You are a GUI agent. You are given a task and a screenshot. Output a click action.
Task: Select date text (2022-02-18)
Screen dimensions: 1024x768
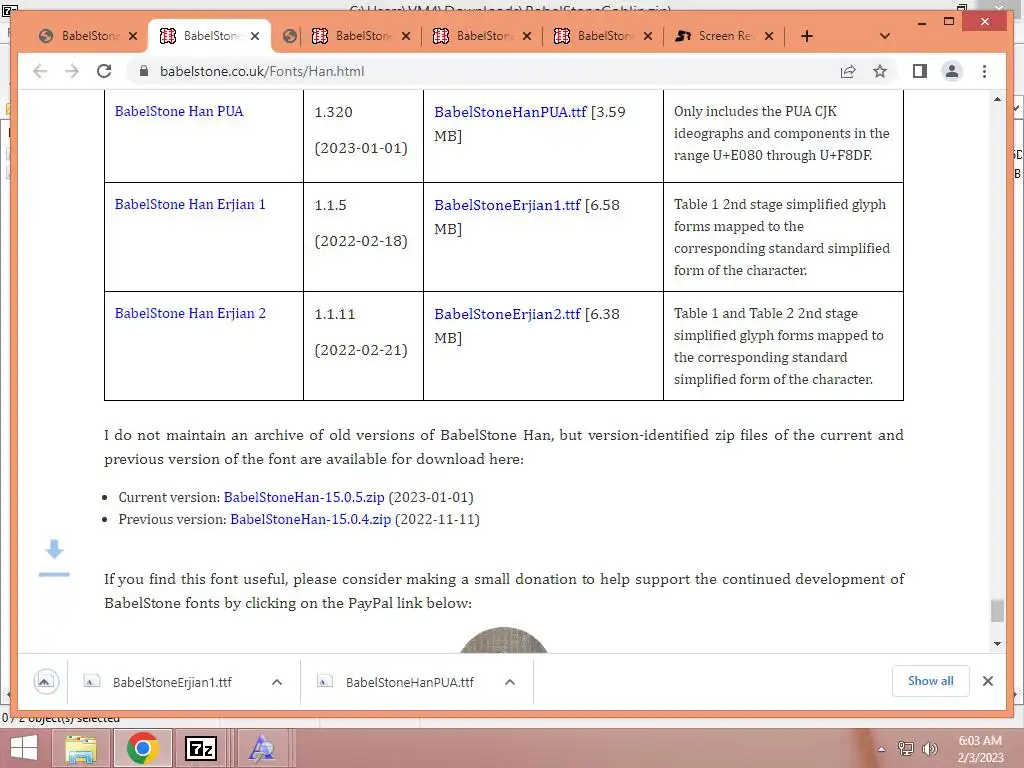coord(361,241)
